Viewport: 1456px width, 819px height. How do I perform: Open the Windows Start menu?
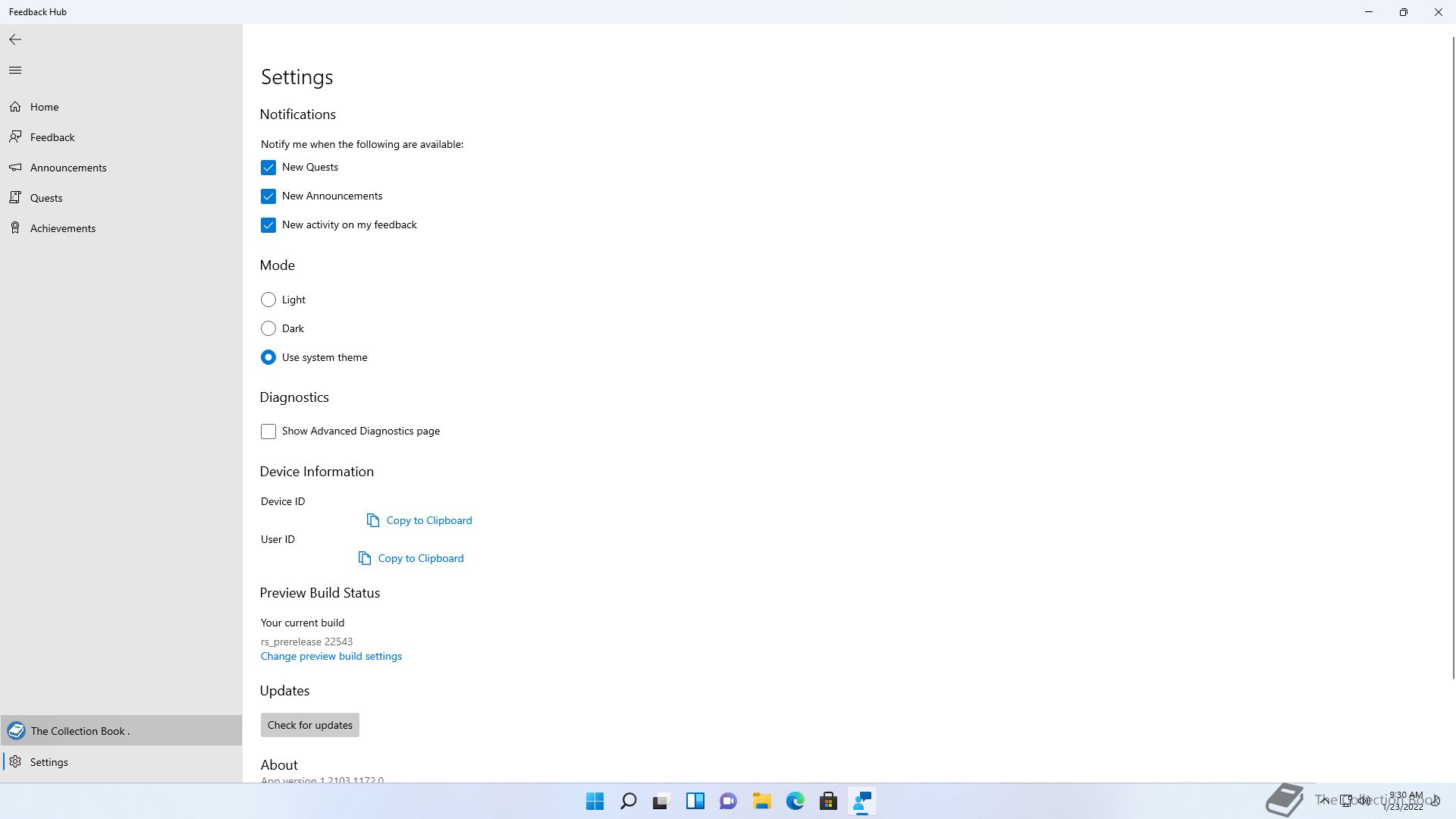click(595, 801)
